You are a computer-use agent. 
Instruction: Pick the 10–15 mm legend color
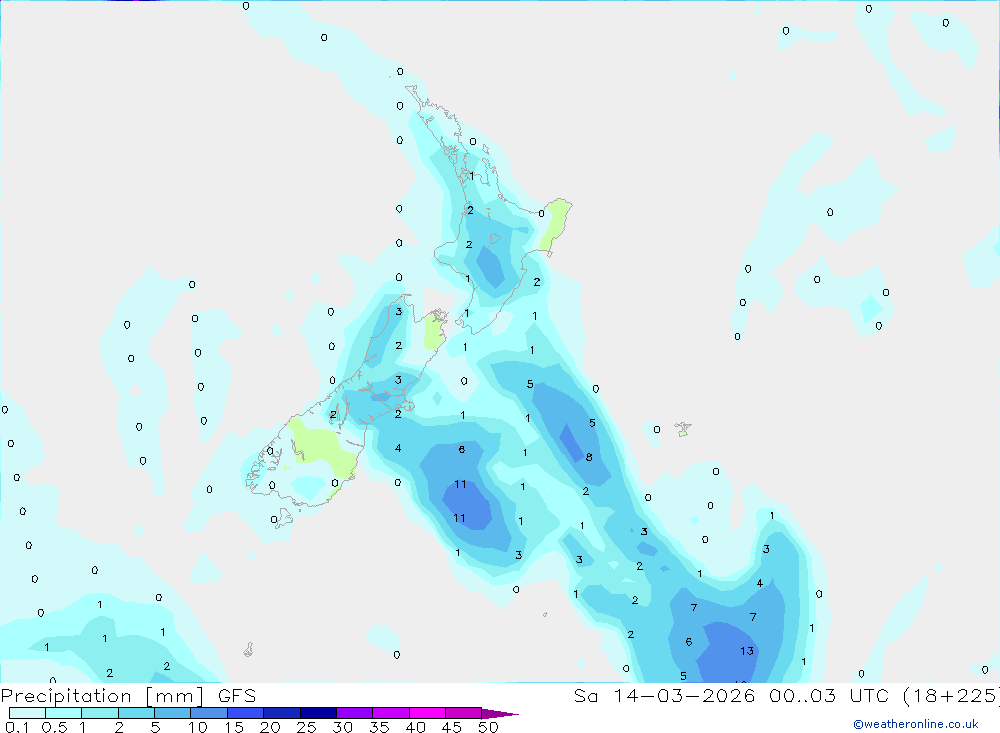click(x=209, y=713)
